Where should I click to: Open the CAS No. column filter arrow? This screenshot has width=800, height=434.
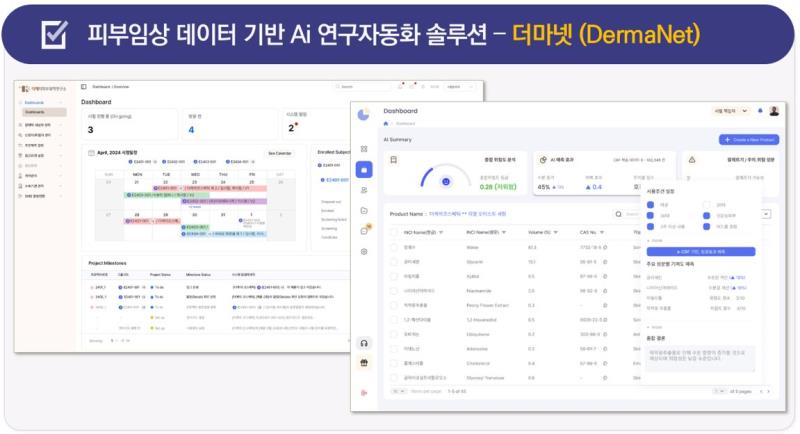coord(602,233)
